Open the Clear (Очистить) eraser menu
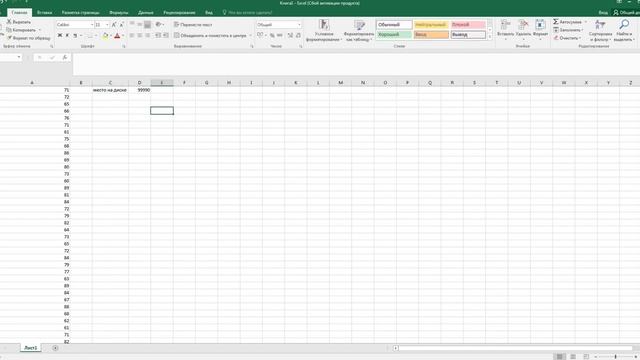The height and width of the screenshot is (360, 640). click(567, 38)
